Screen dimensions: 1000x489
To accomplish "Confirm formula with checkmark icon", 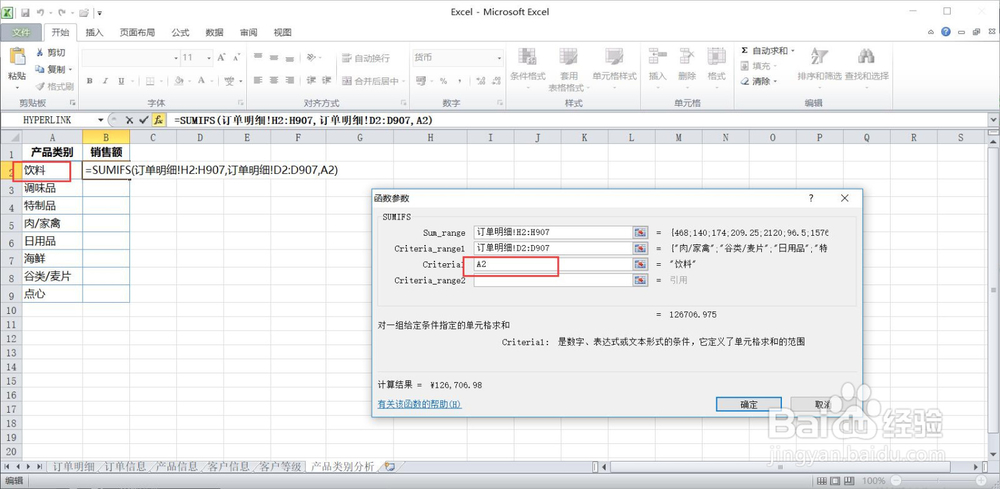I will [x=143, y=120].
